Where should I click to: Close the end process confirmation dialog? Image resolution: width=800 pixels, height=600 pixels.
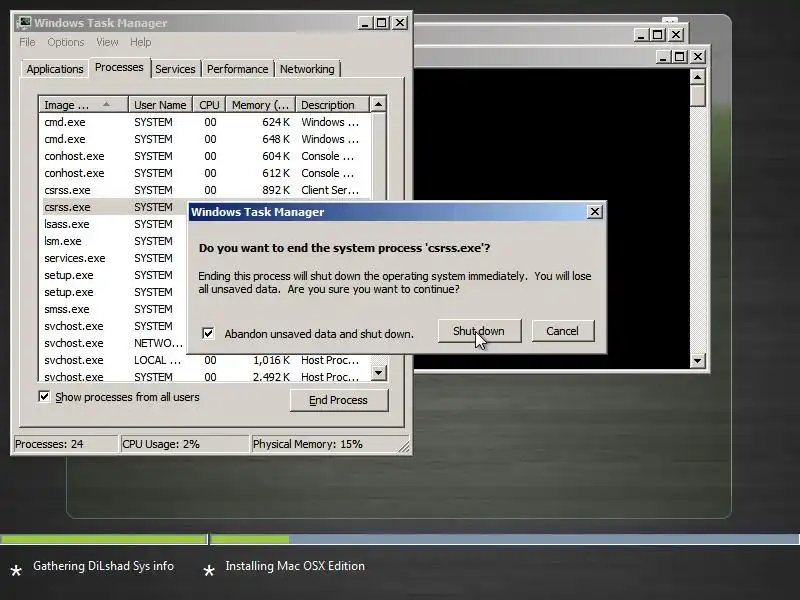point(594,212)
